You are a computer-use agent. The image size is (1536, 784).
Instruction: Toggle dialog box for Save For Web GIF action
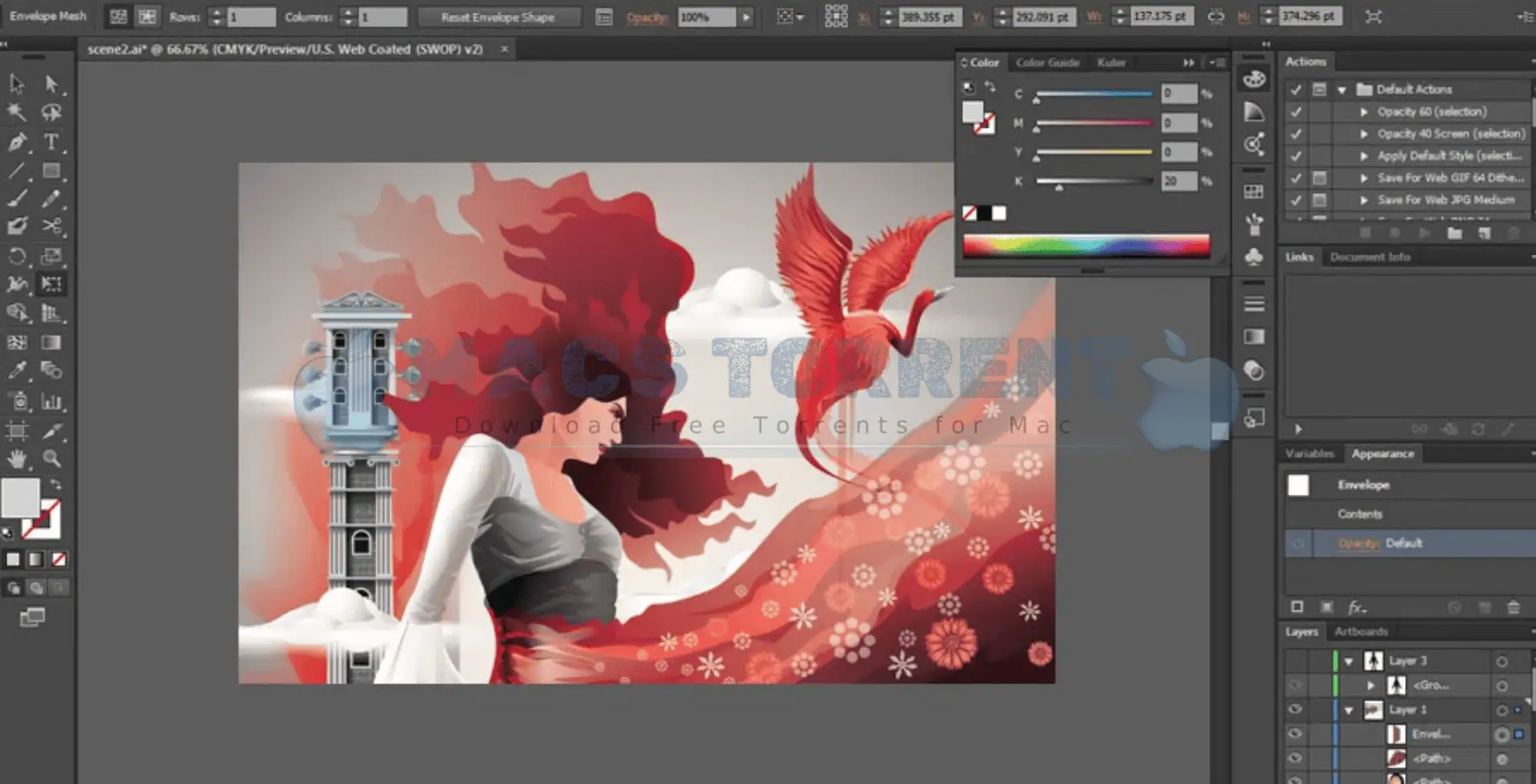[1320, 178]
